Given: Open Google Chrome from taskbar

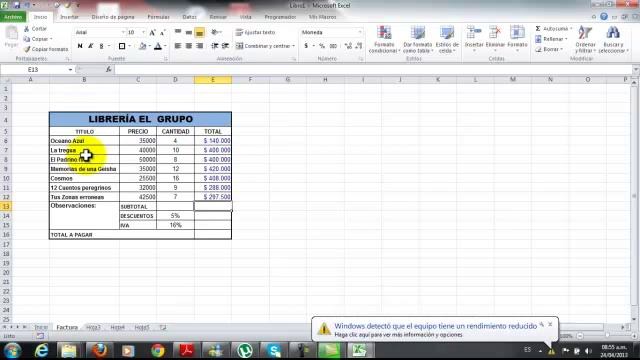Looking at the screenshot, I should pos(158,351).
